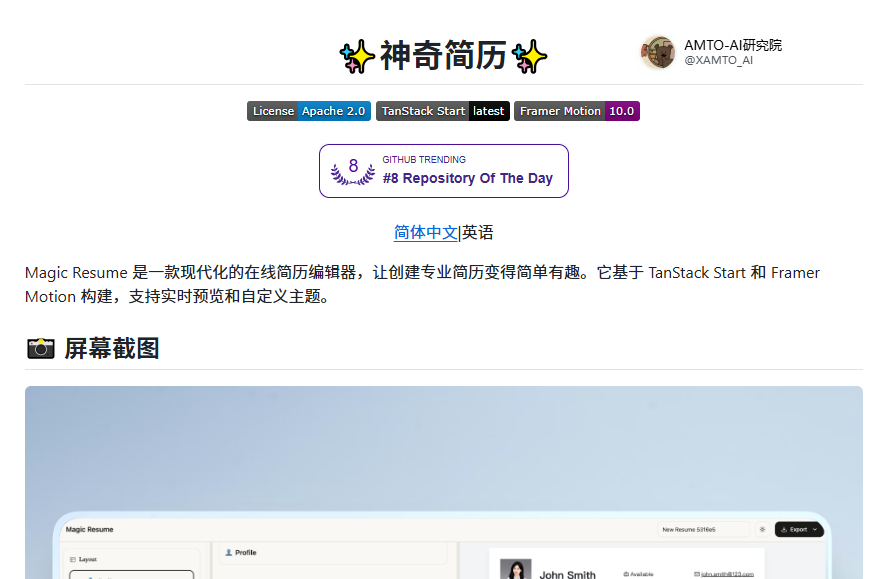
Task: Open the GitHub Trending #8 Repository badge
Action: click(x=444, y=171)
